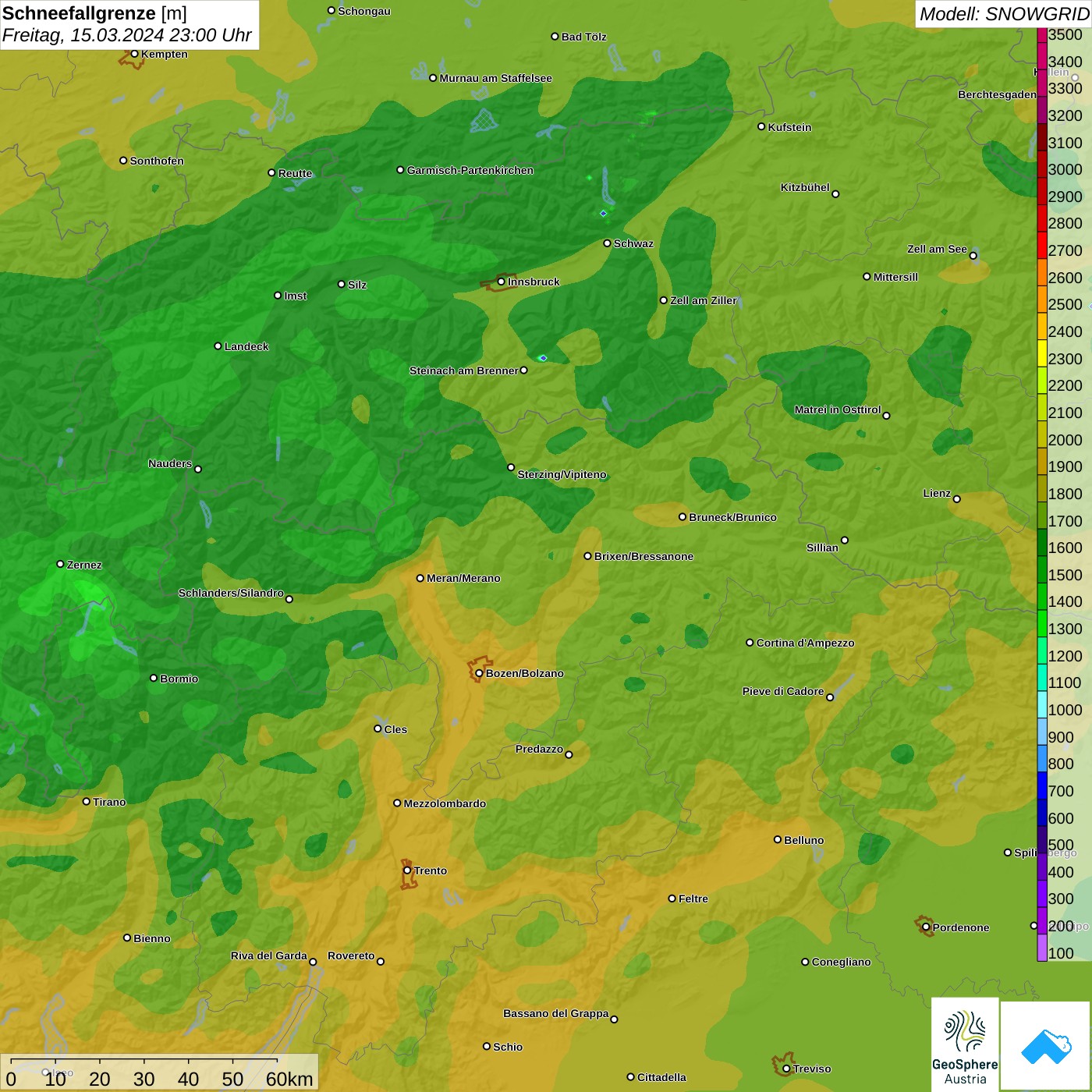The image size is (1092, 1092).
Task: Click the Silz label
Action: click(357, 285)
